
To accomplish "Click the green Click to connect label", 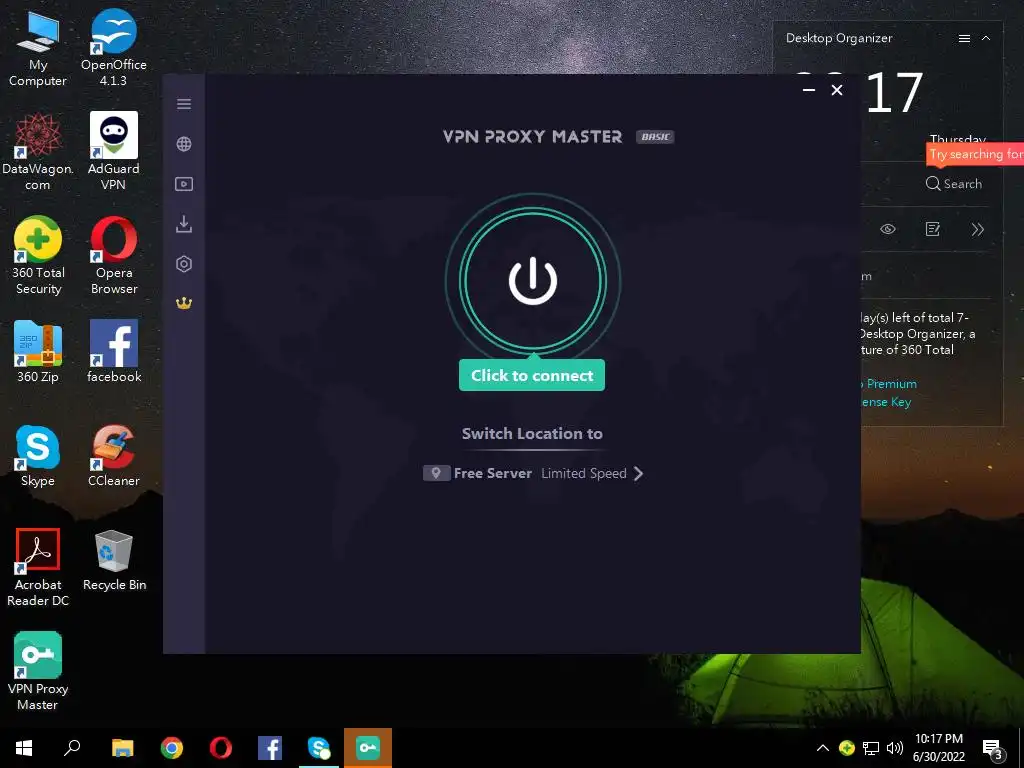I will (x=532, y=376).
